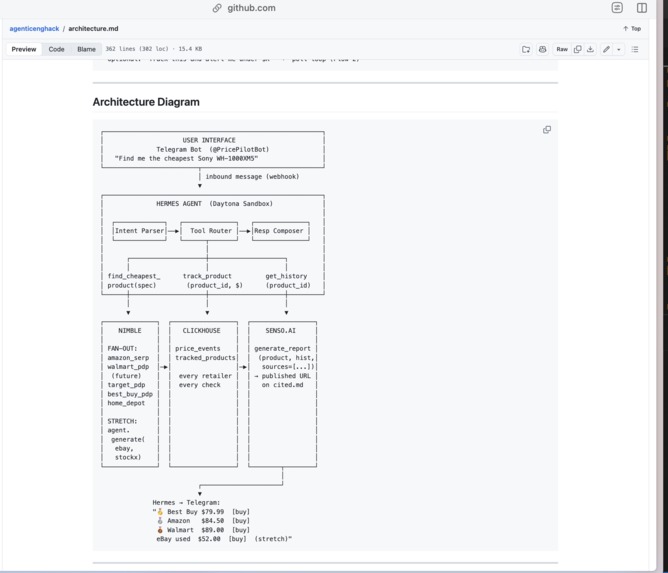
Task: Click the amazon_serp entry
Action: (x=128, y=358)
